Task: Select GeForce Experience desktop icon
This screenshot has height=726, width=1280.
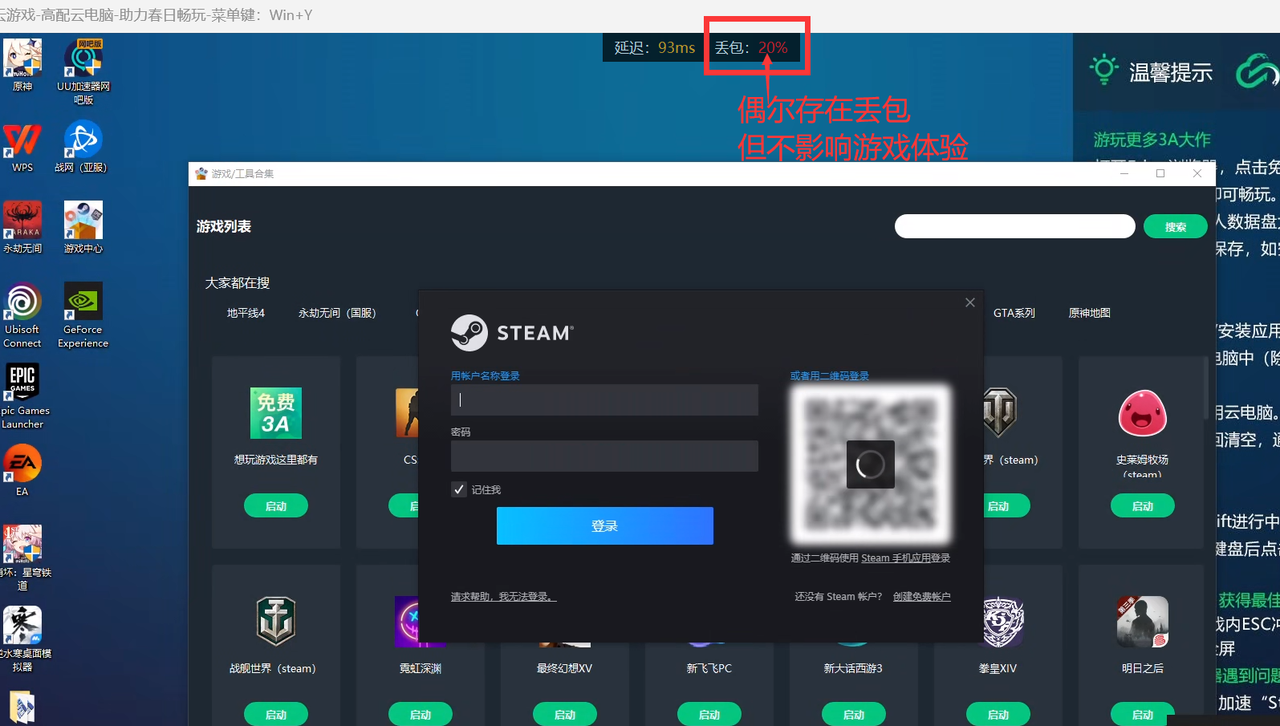Action: coord(83,315)
